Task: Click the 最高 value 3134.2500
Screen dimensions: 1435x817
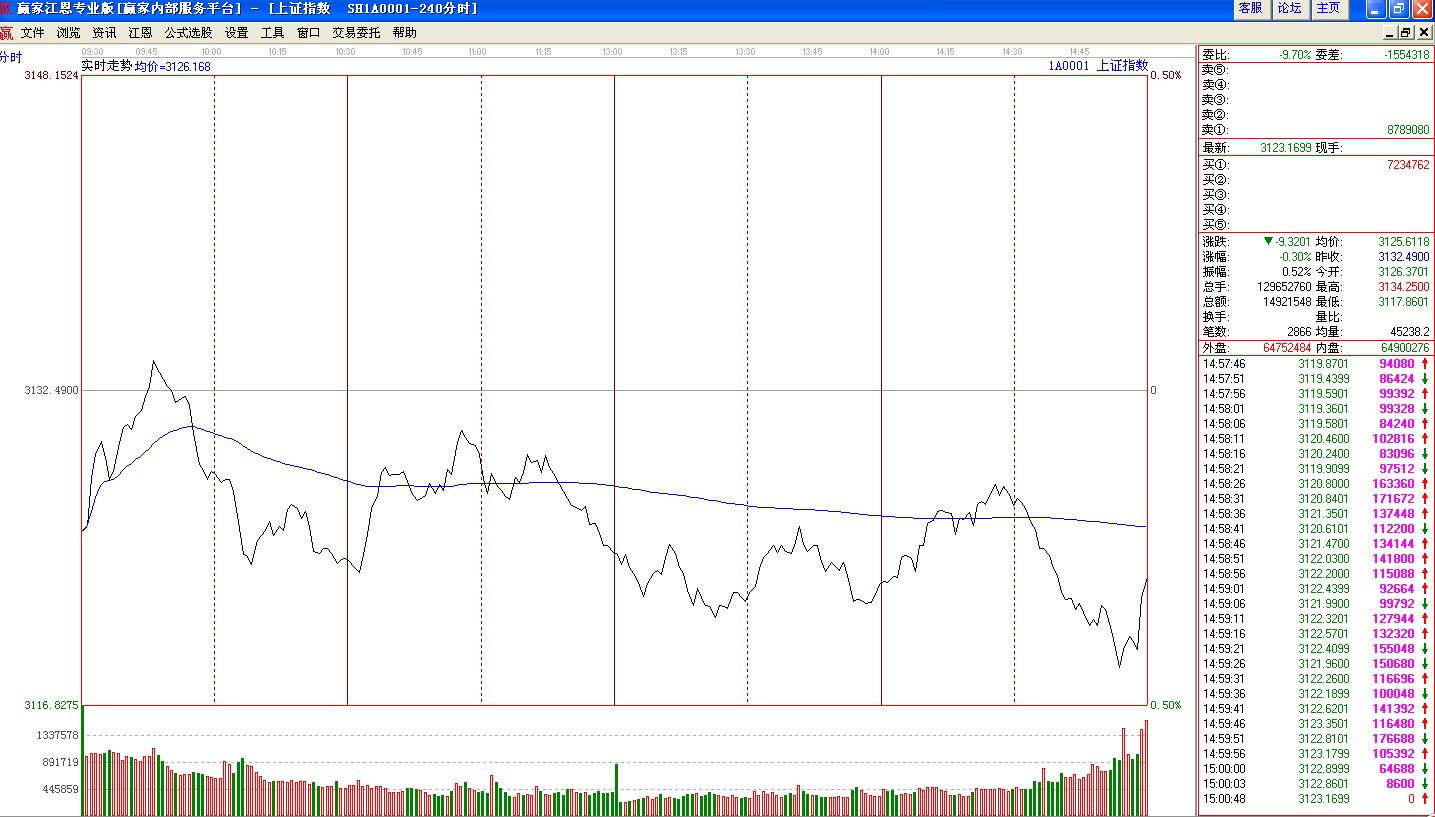Action: pyautogui.click(x=1404, y=287)
